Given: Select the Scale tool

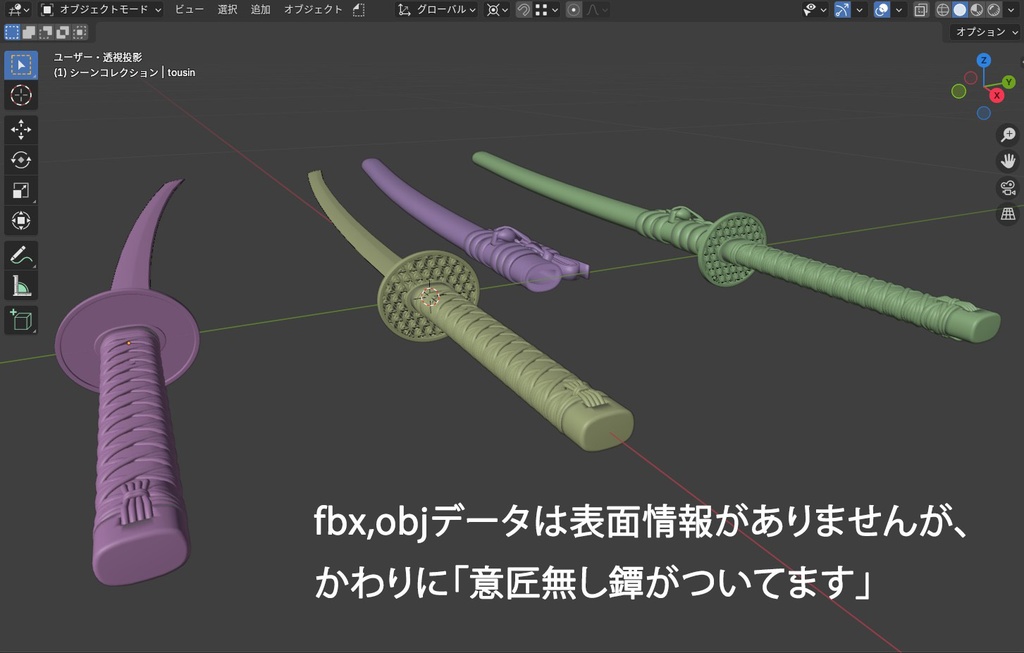Looking at the screenshot, I should (x=21, y=191).
